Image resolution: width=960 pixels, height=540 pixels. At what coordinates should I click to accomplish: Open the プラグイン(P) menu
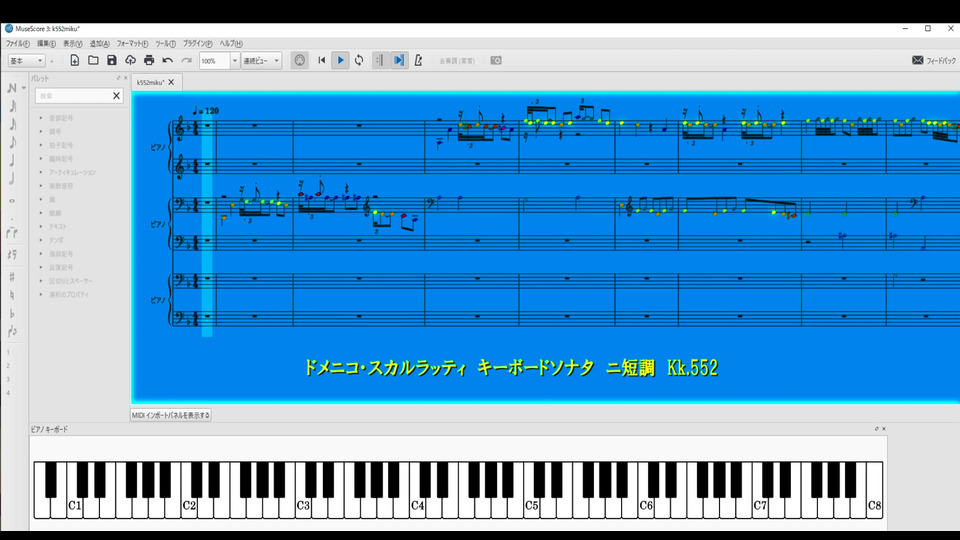pyautogui.click(x=198, y=43)
